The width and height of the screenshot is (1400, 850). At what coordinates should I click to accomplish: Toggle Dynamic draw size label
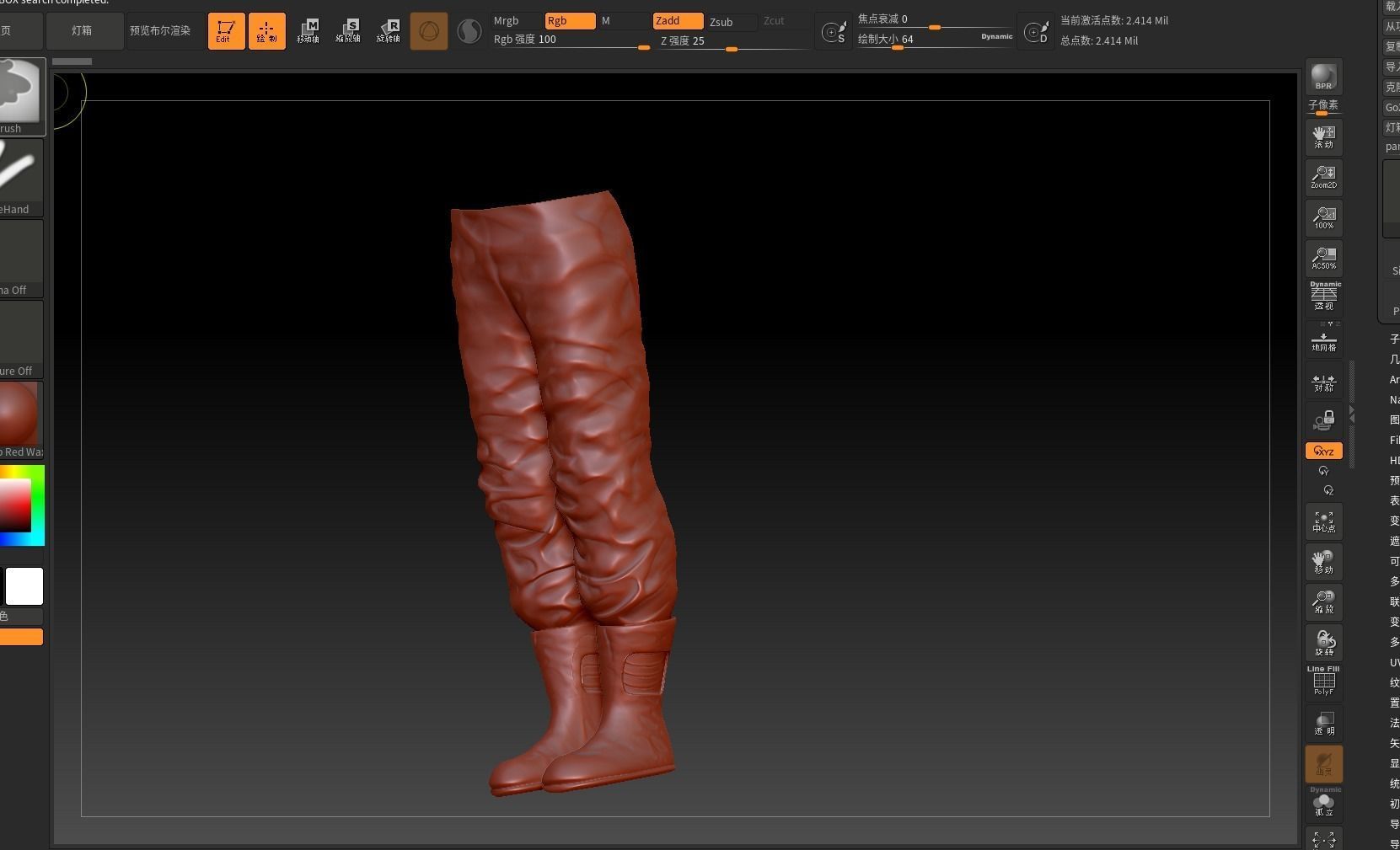(x=996, y=37)
